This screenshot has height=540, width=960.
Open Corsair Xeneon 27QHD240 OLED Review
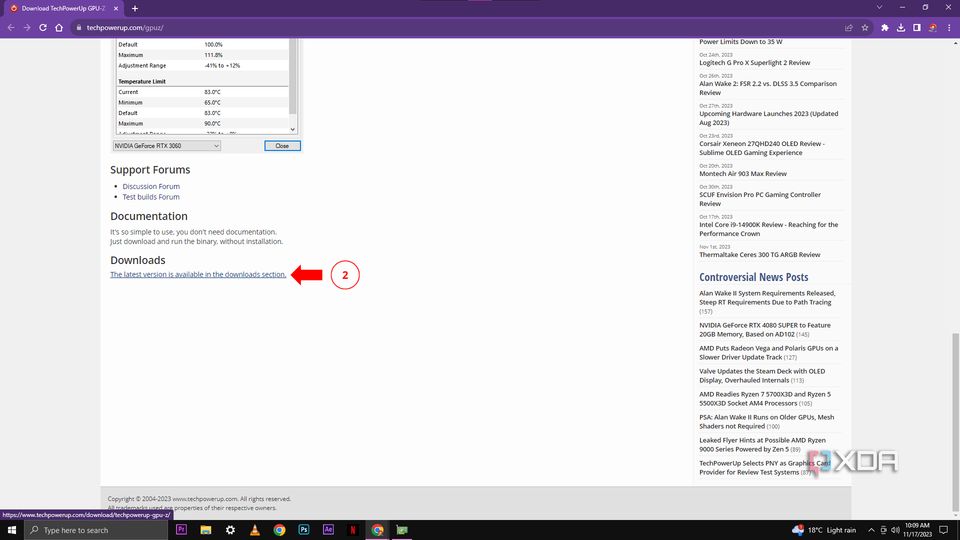pos(762,148)
